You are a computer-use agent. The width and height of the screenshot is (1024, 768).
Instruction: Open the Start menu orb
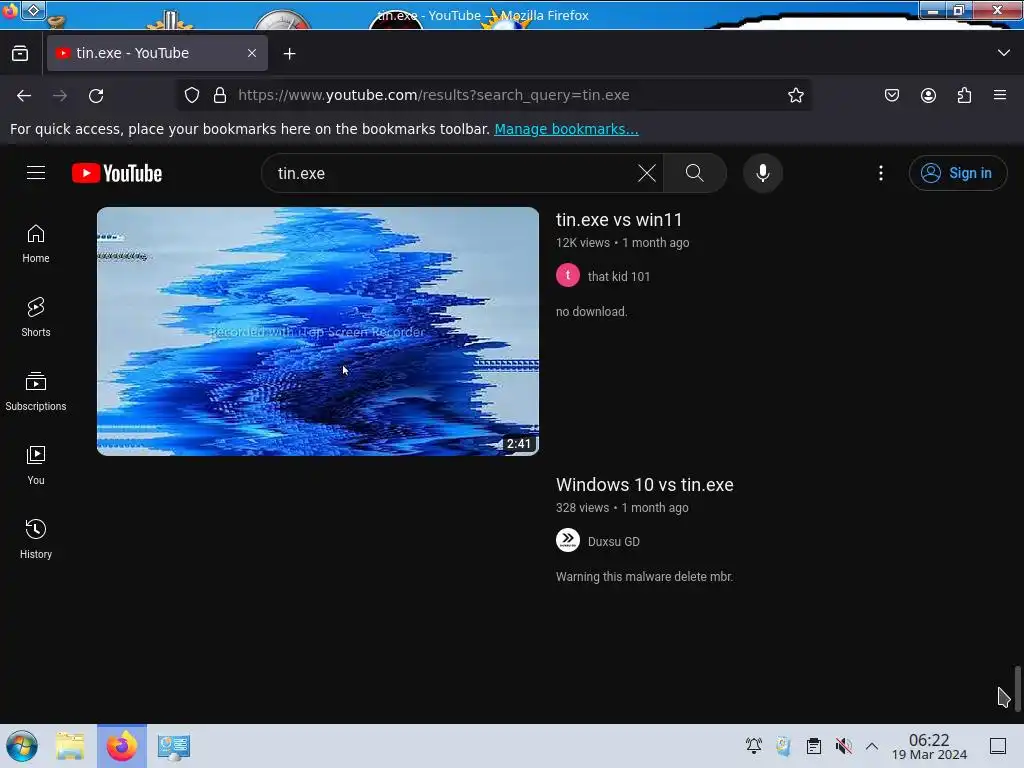point(22,746)
